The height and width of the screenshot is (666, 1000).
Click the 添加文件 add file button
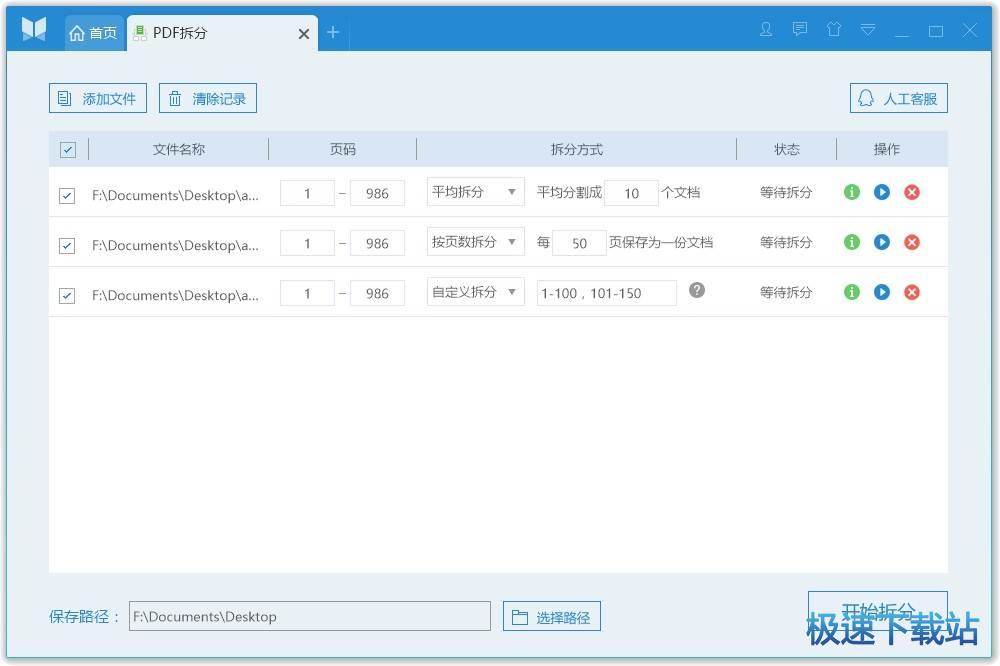click(98, 98)
